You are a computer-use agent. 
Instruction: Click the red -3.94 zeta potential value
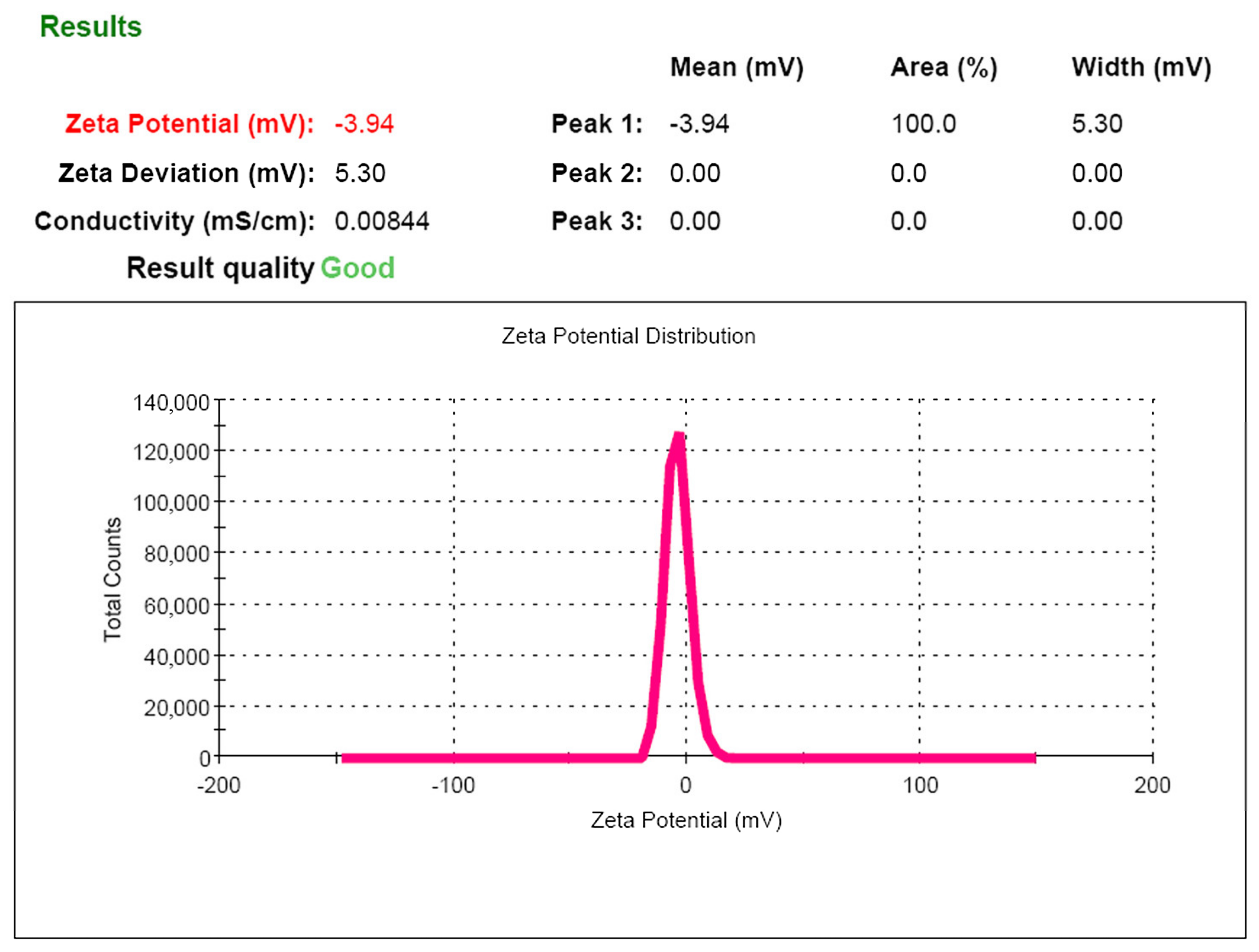point(364,123)
